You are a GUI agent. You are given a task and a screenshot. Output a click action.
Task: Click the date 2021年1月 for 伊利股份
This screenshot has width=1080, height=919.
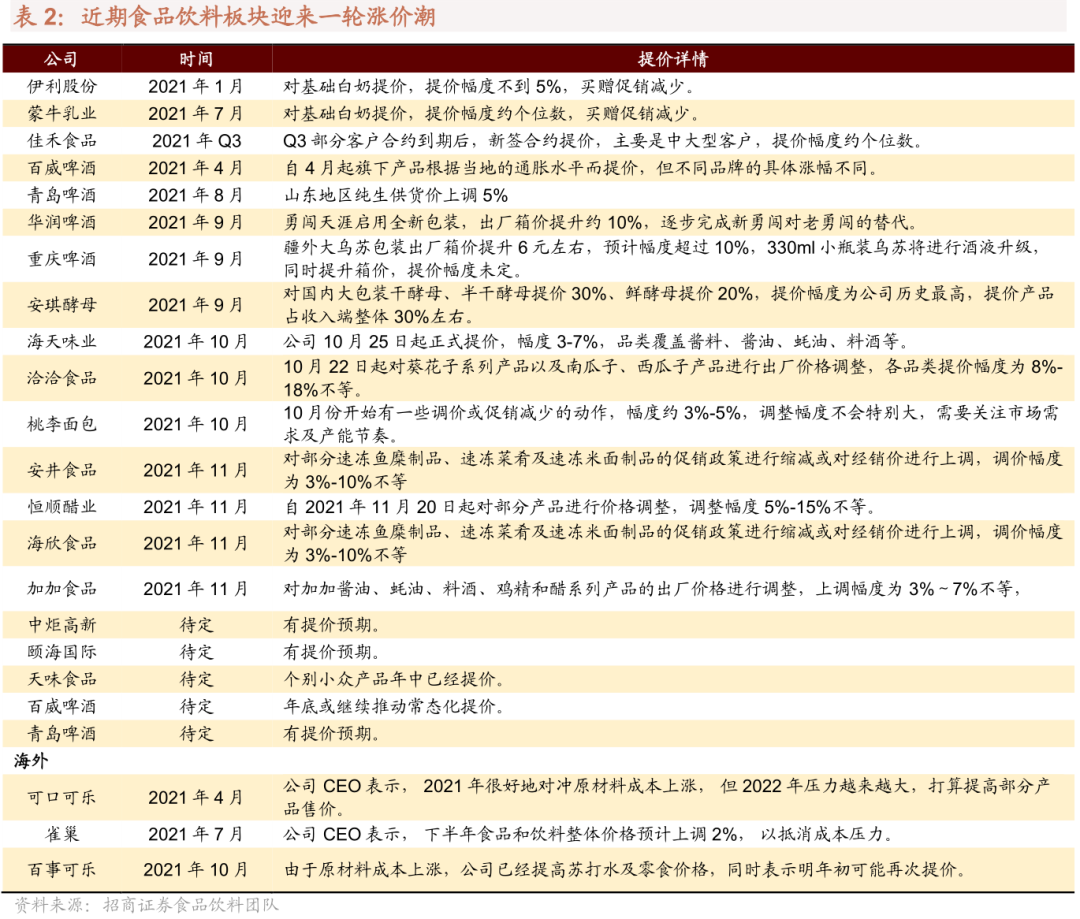pyautogui.click(x=196, y=86)
